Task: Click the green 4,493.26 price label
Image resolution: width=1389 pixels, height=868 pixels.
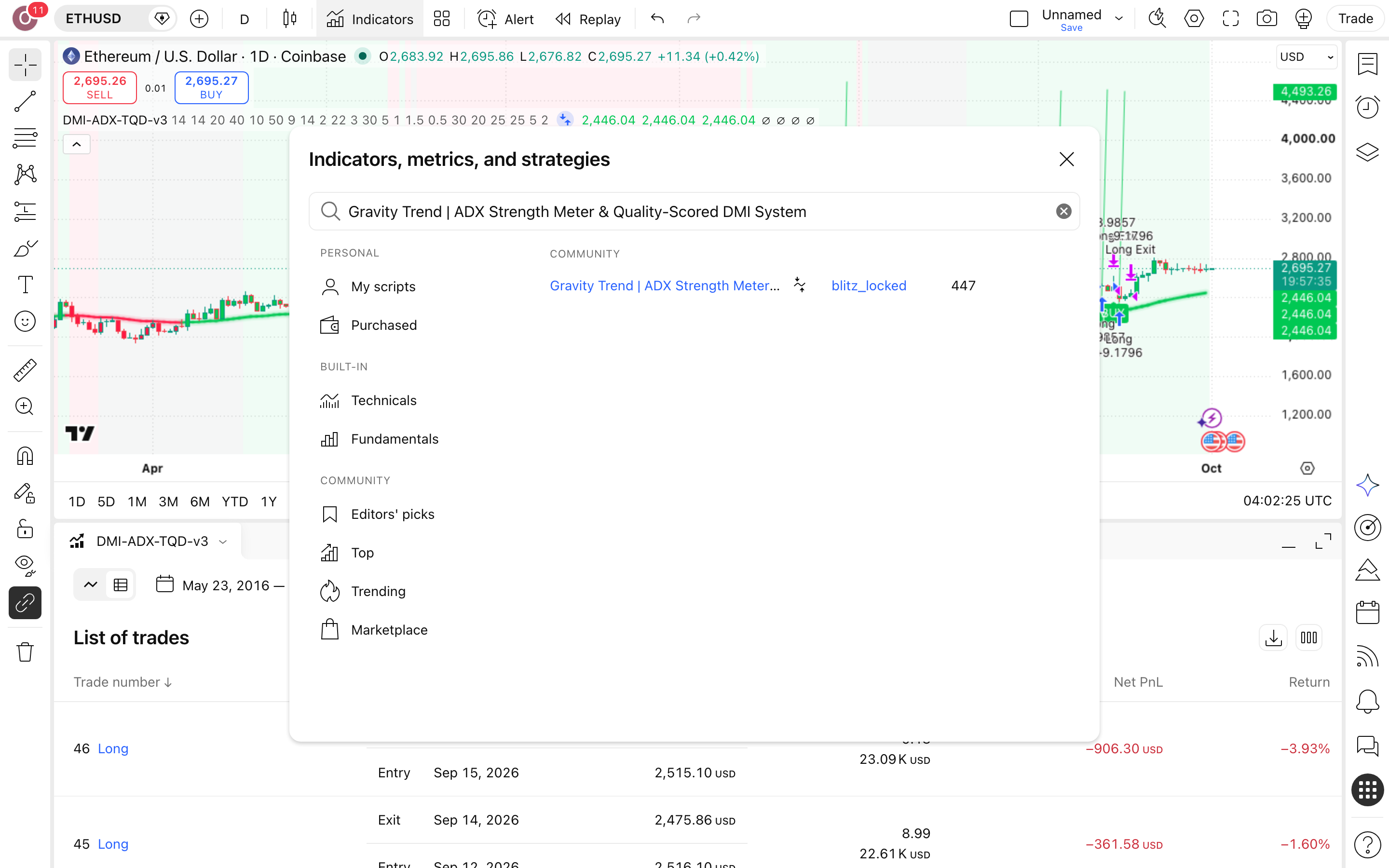Action: 1305,91
